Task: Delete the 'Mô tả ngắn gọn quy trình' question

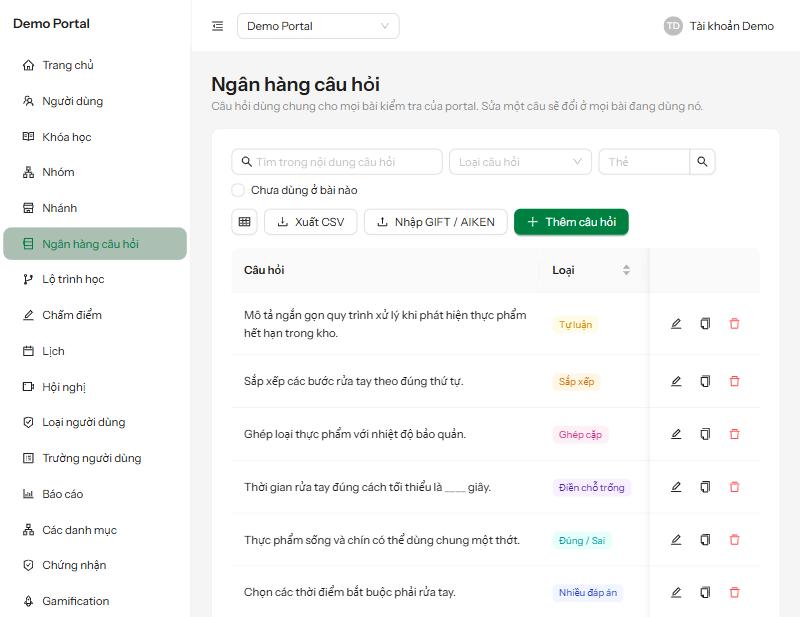Action: point(735,324)
